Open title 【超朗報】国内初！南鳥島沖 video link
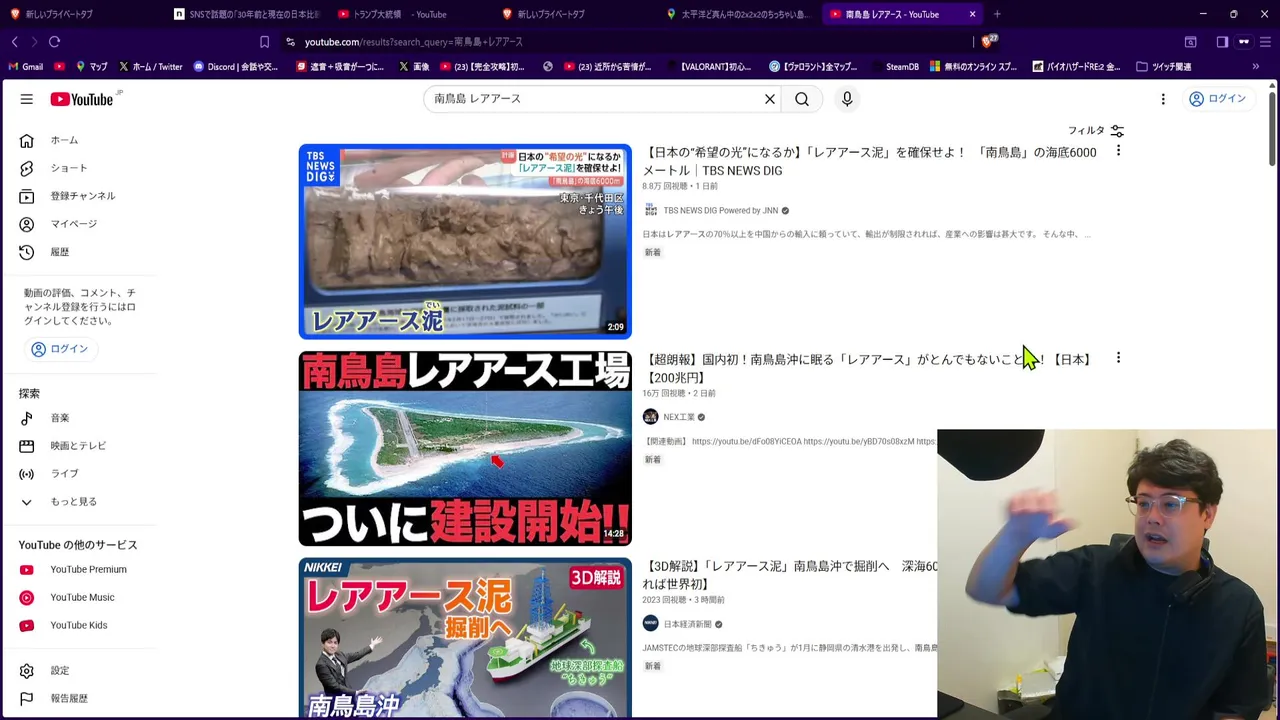 point(867,368)
